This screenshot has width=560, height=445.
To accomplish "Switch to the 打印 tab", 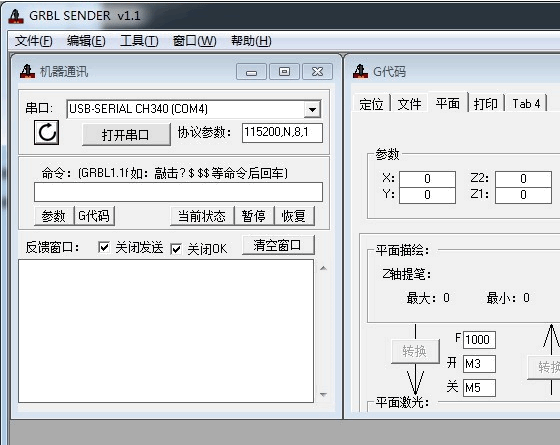I will click(486, 104).
